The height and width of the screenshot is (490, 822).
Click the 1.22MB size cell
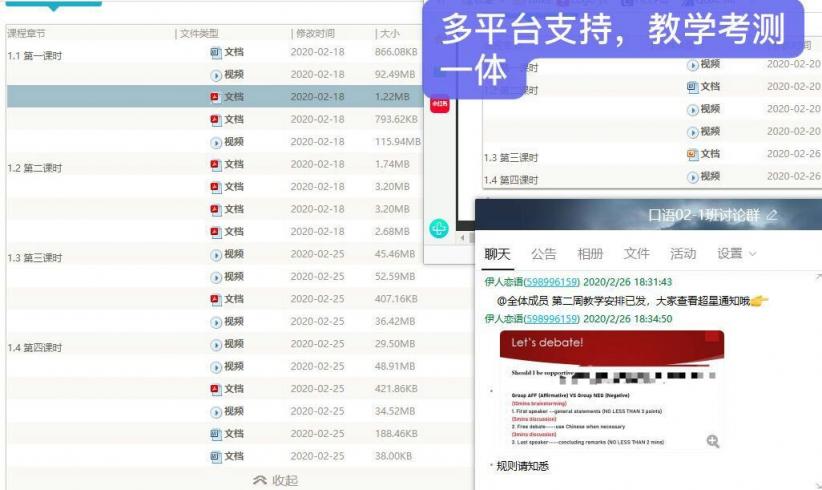pyautogui.click(x=392, y=97)
